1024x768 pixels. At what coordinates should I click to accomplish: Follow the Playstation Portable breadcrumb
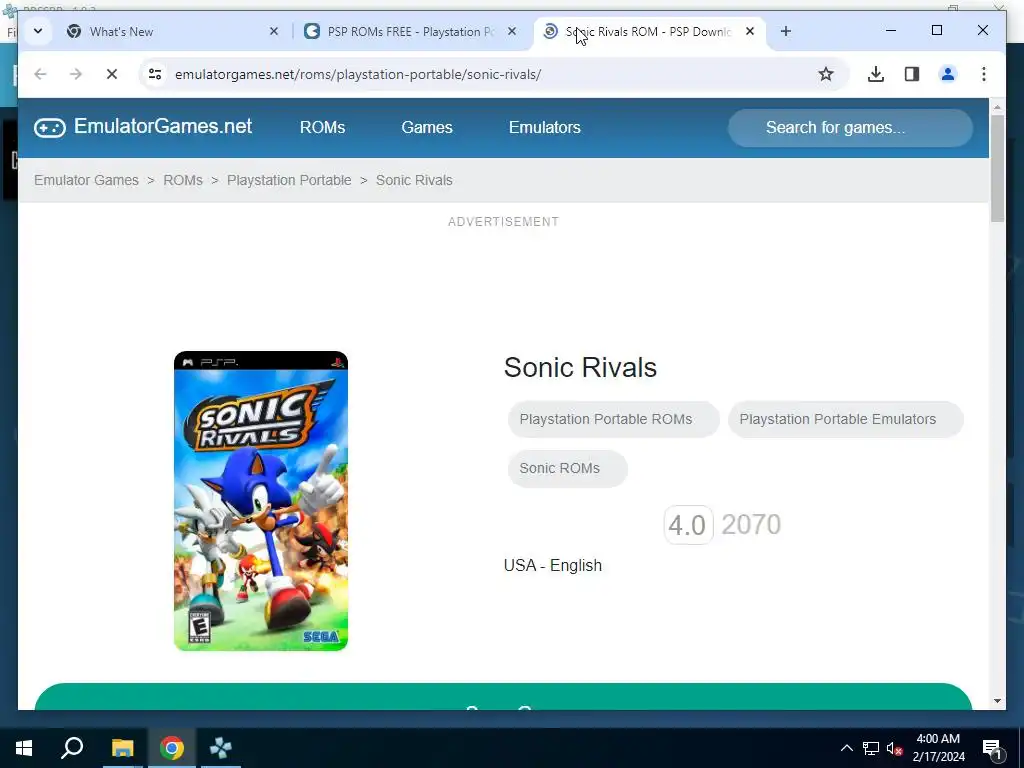pyautogui.click(x=289, y=180)
